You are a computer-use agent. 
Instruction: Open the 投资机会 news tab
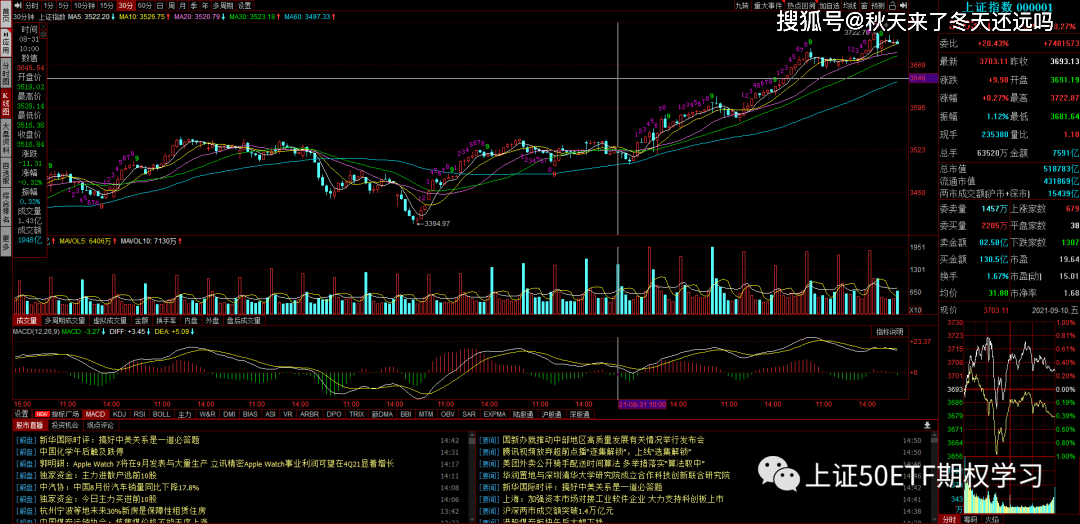(x=62, y=425)
